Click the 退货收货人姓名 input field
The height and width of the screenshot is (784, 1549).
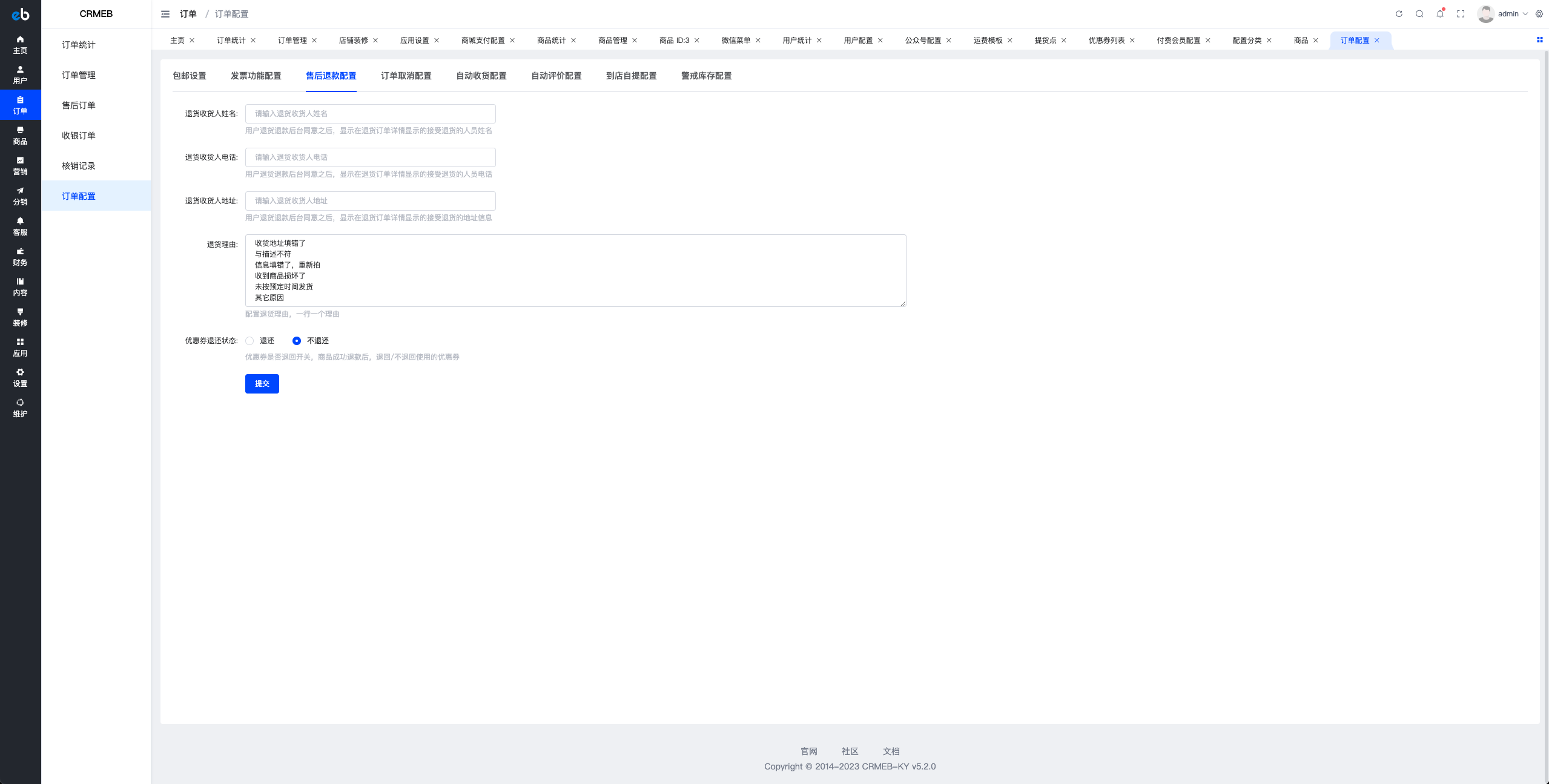click(370, 114)
